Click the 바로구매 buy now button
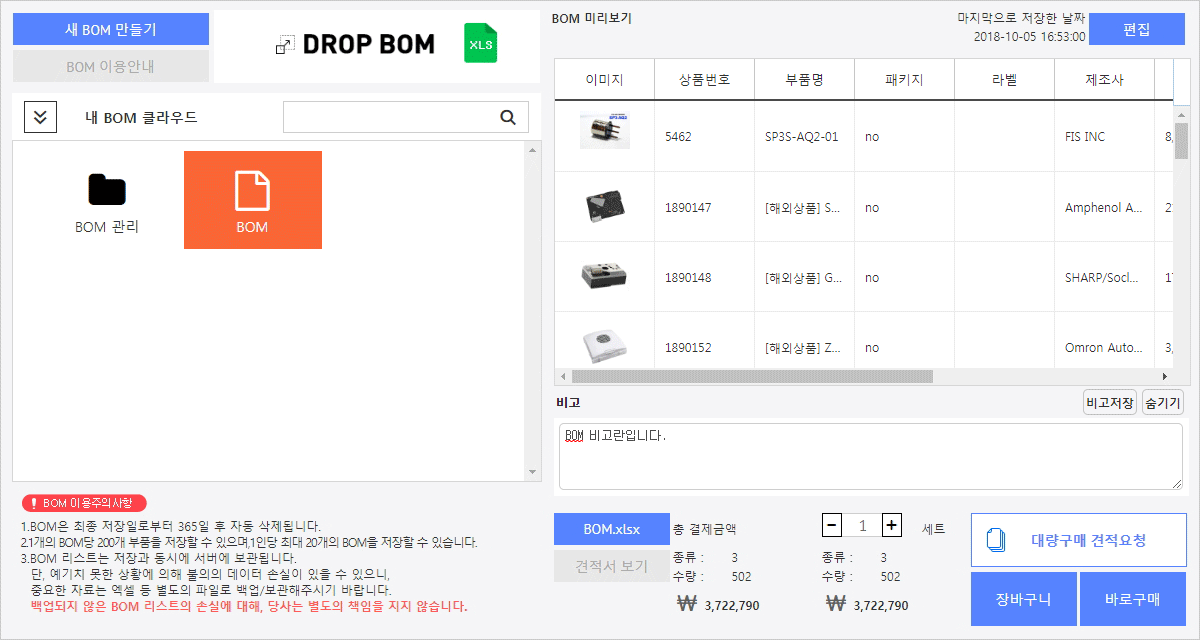The width and height of the screenshot is (1200, 640). (x=1132, y=599)
